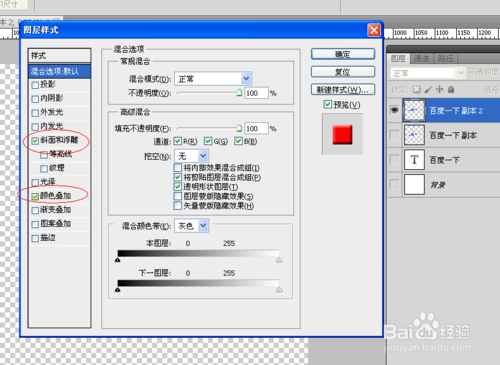Uncheck 透明形状图层(T)
This screenshot has width=500, height=365.
click(x=178, y=187)
